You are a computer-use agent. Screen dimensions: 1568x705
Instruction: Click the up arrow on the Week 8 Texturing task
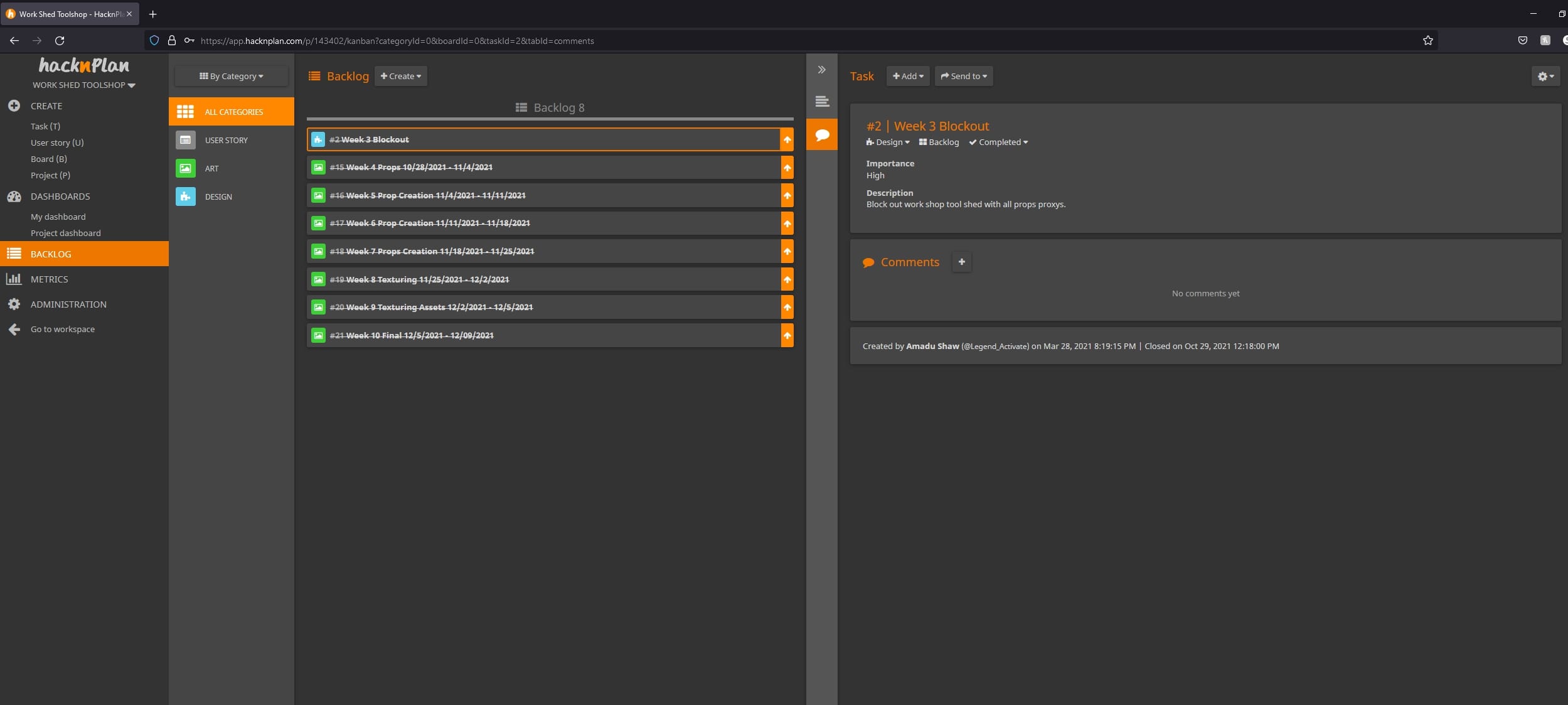(x=787, y=279)
